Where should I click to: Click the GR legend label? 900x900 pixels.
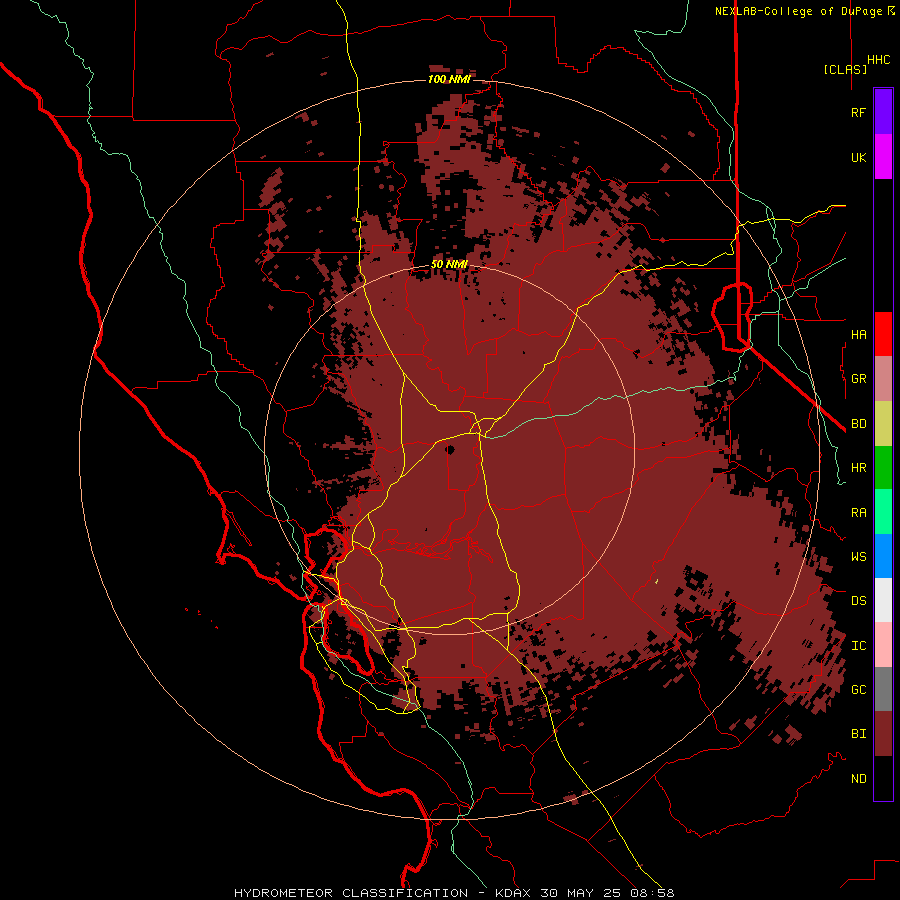858,379
